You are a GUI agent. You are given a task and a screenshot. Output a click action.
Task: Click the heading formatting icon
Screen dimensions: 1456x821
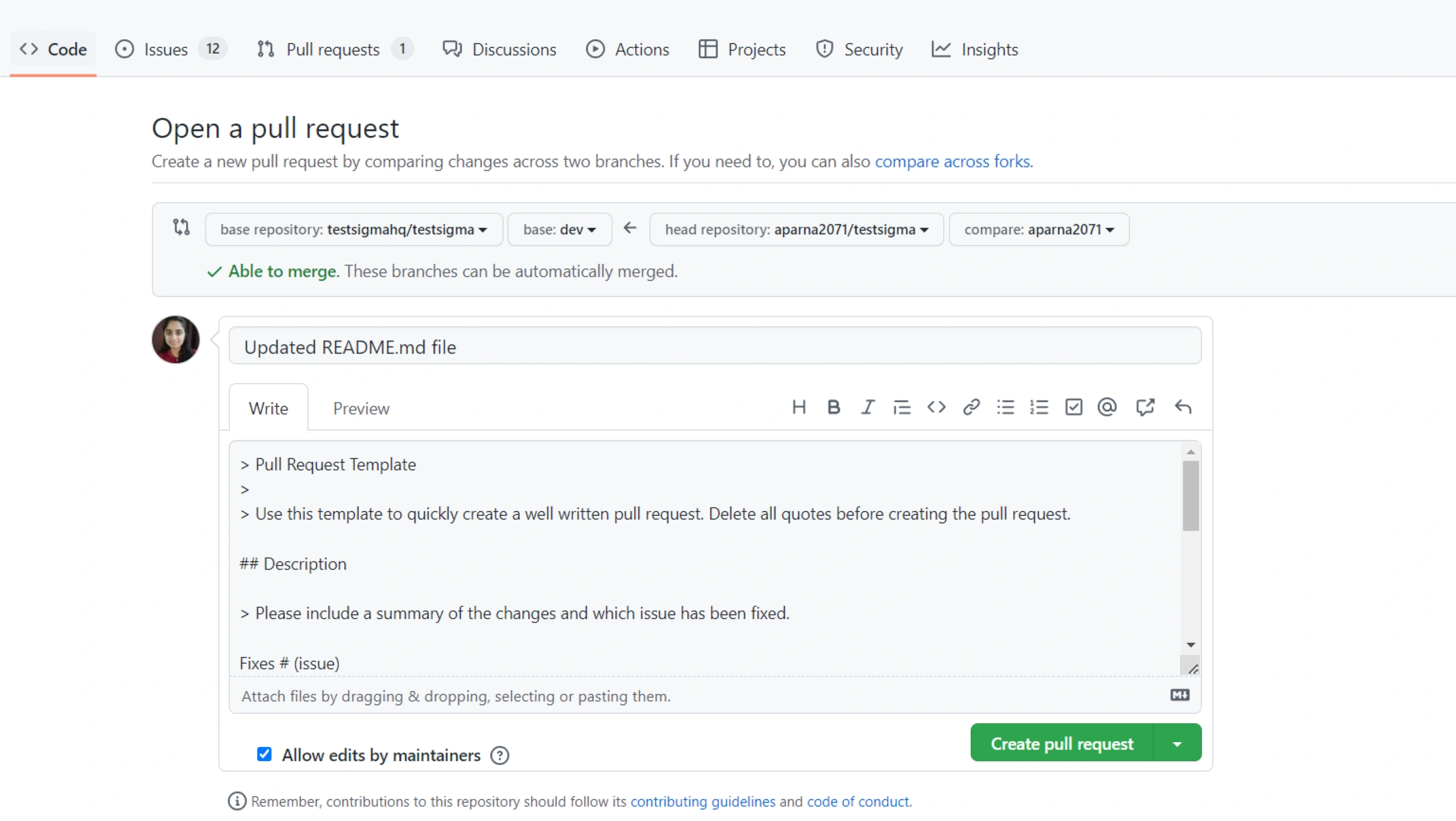coord(799,407)
